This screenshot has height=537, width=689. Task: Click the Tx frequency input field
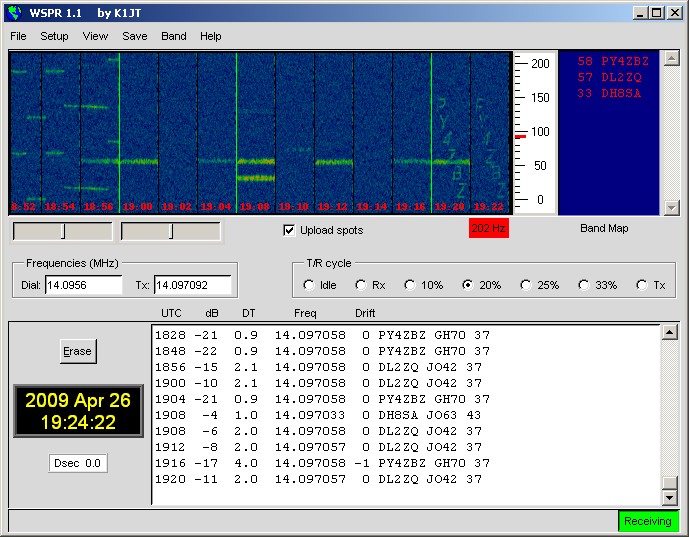click(x=192, y=286)
